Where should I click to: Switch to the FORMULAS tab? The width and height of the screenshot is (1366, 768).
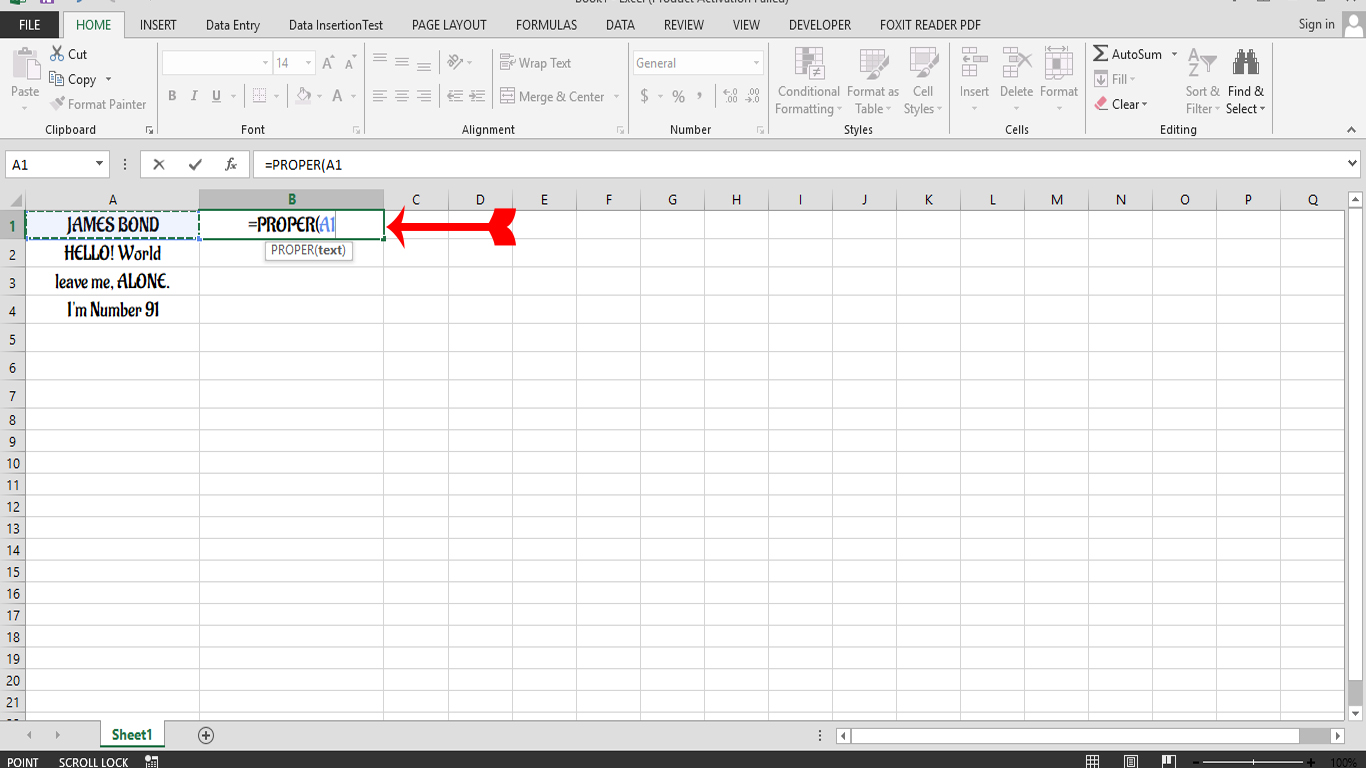point(546,25)
